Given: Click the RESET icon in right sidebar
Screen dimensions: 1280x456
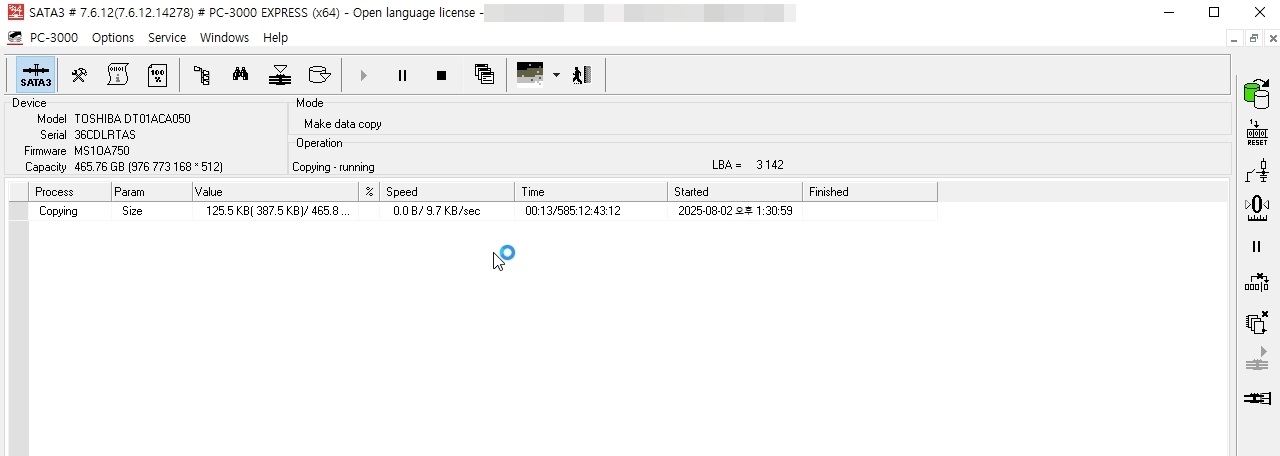Looking at the screenshot, I should (x=1257, y=133).
